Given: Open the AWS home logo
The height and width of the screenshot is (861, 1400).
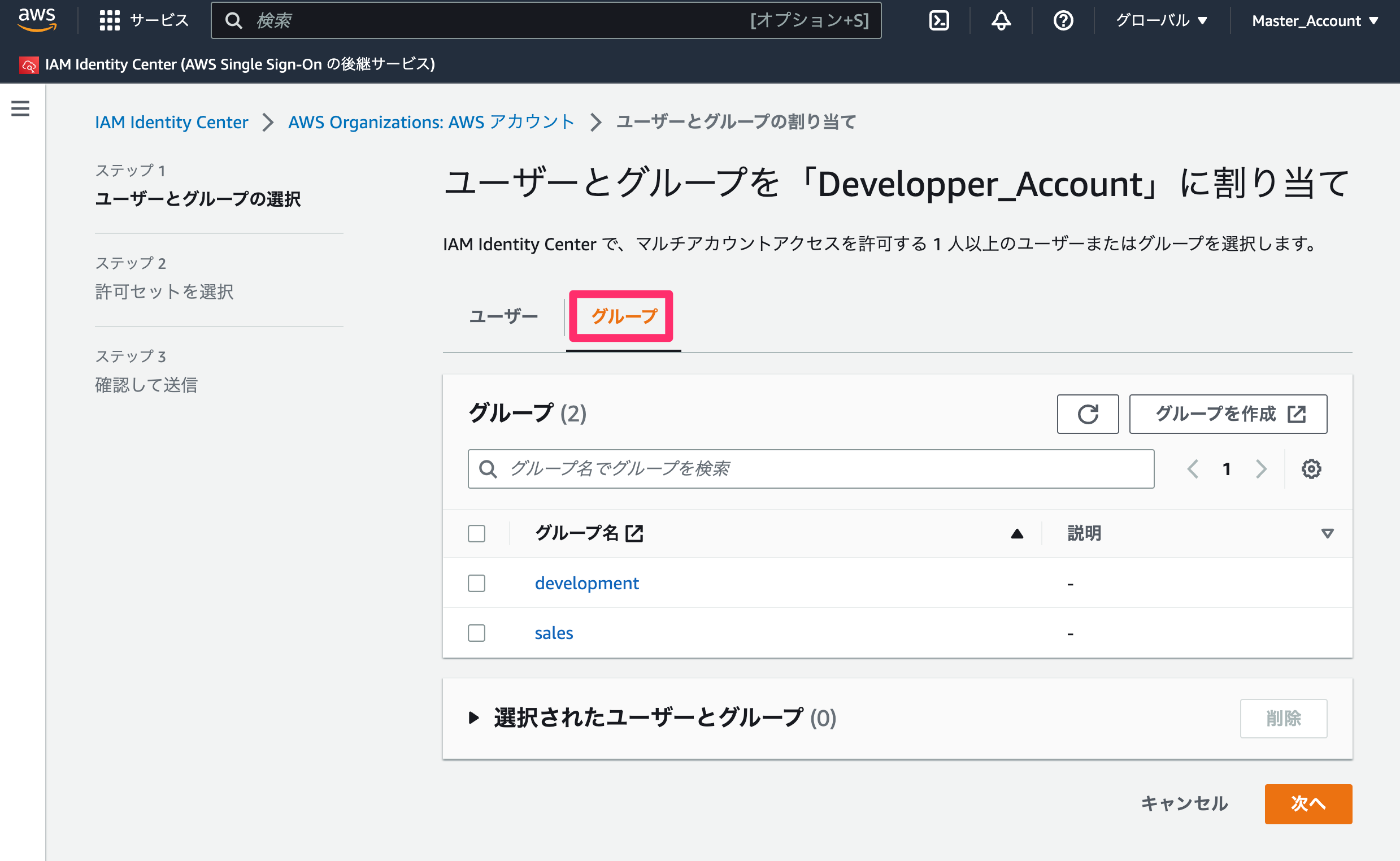Looking at the screenshot, I should point(37,20).
